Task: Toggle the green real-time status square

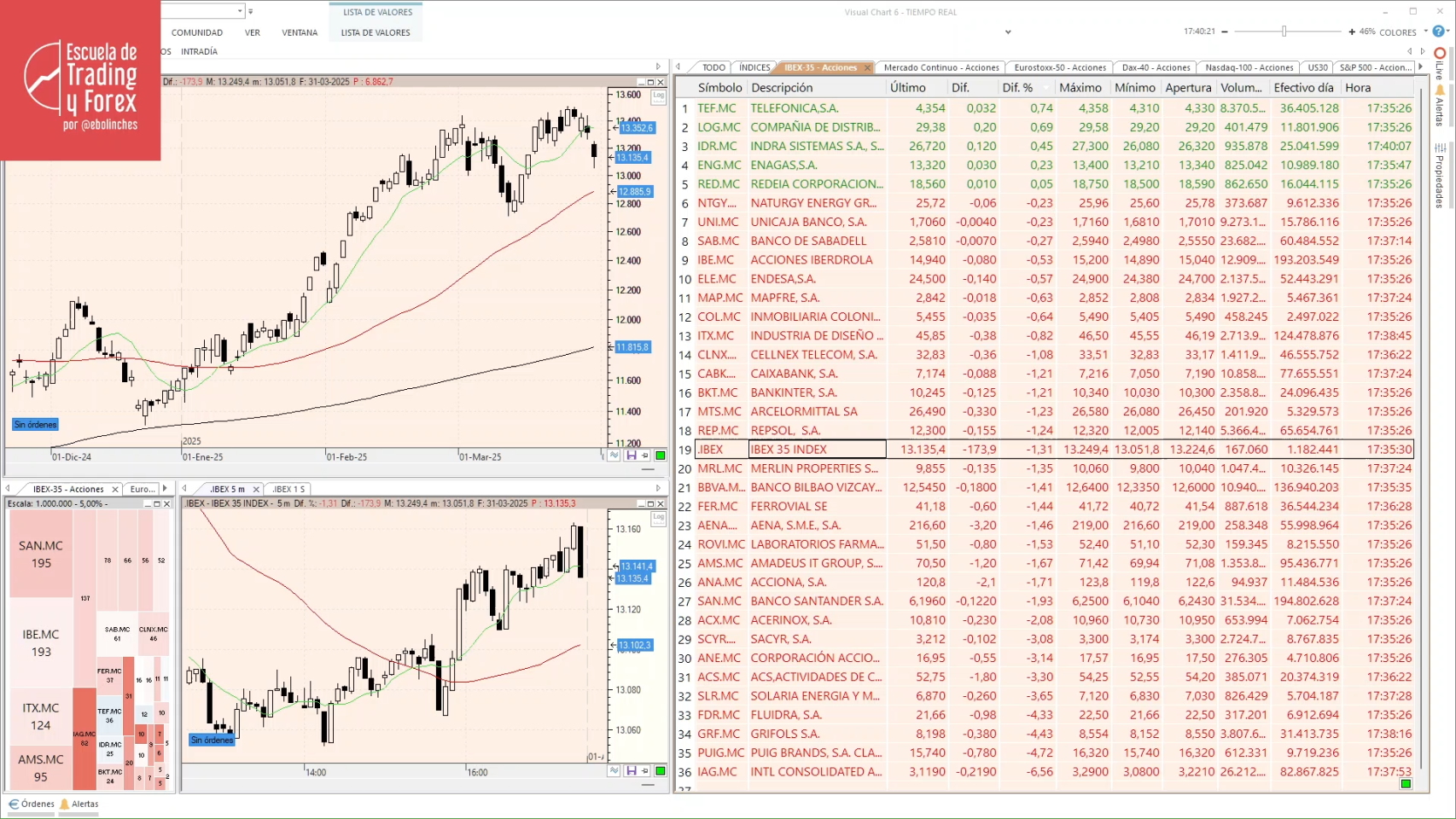Action: tap(661, 455)
